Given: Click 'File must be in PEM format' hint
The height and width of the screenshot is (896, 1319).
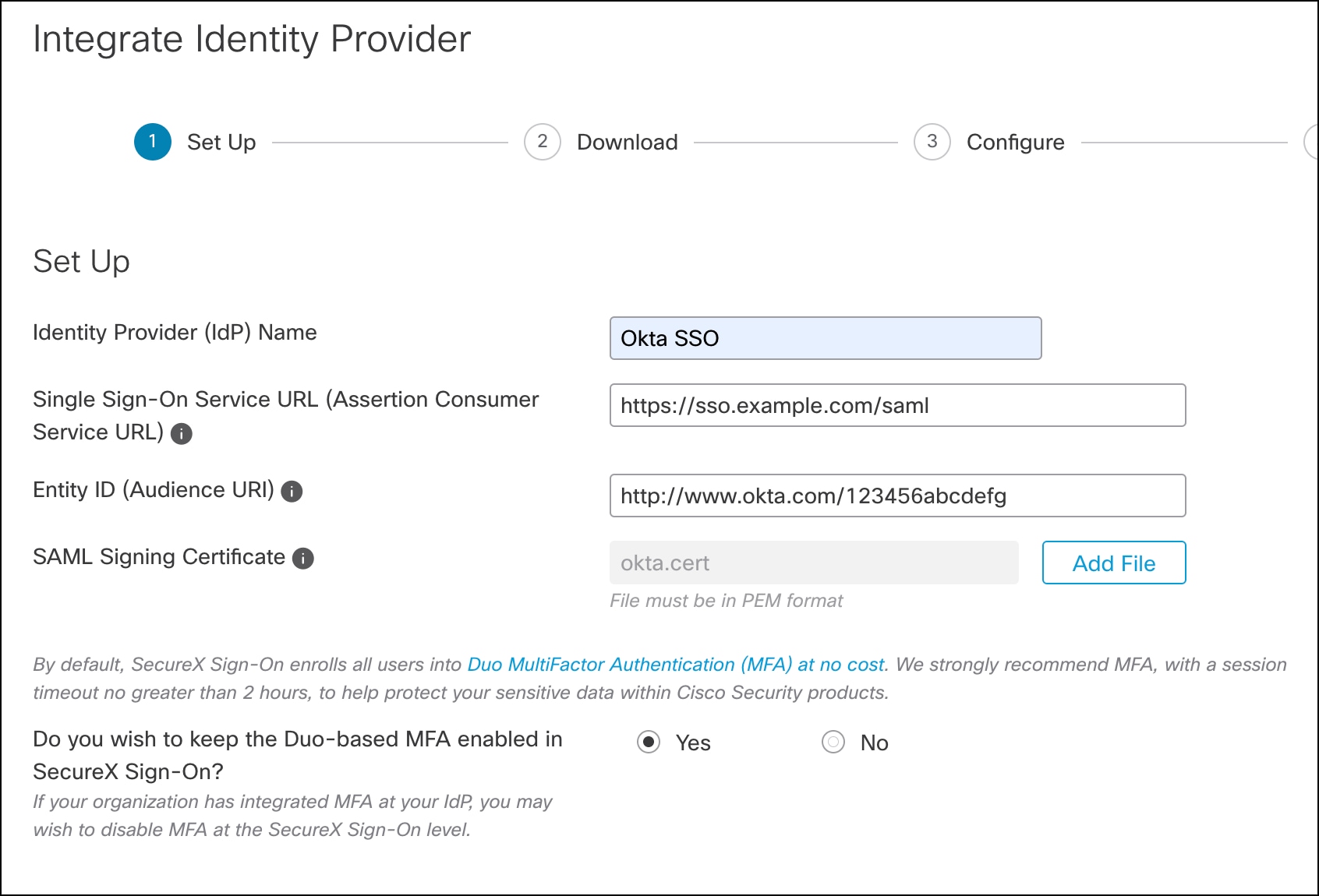Looking at the screenshot, I should coord(727,601).
